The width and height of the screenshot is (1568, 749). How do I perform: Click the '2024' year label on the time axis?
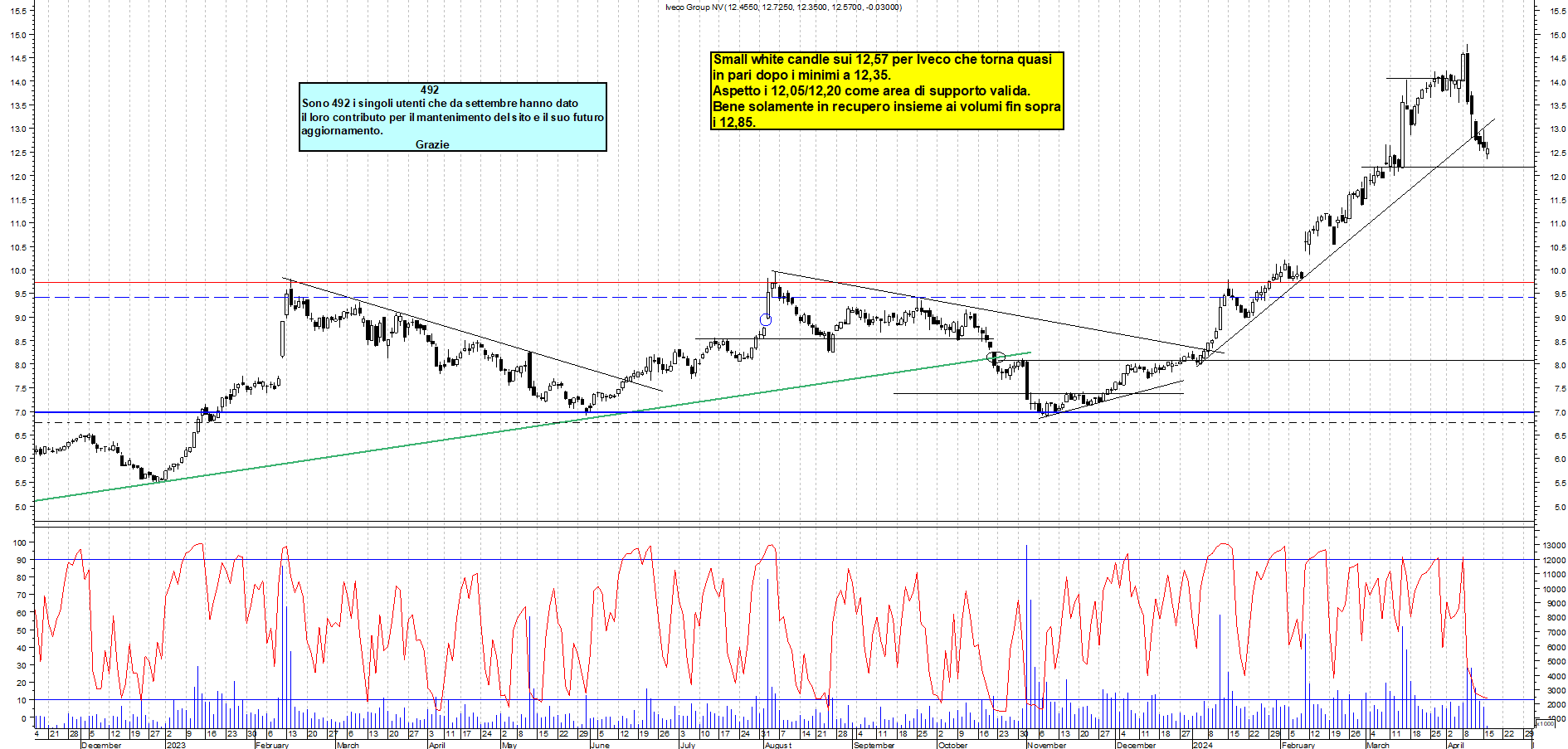point(1202,745)
